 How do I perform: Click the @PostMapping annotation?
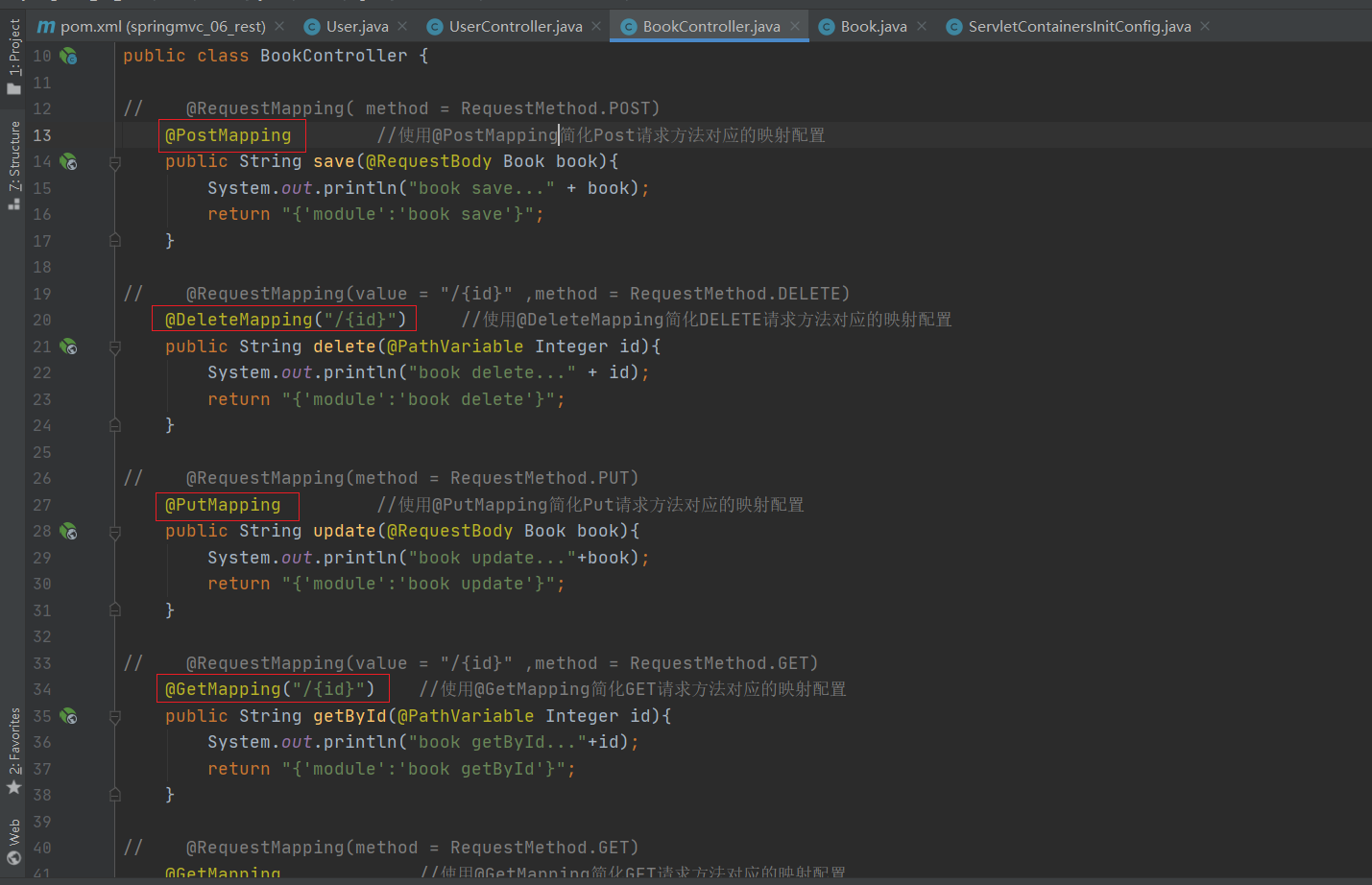228,135
